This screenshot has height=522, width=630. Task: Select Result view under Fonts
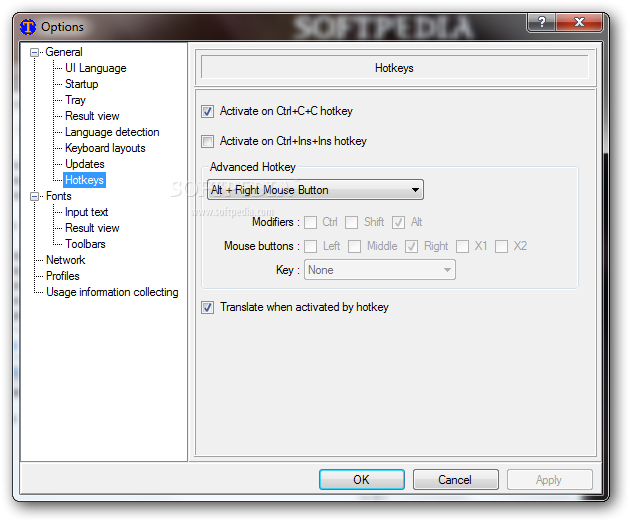(x=92, y=228)
